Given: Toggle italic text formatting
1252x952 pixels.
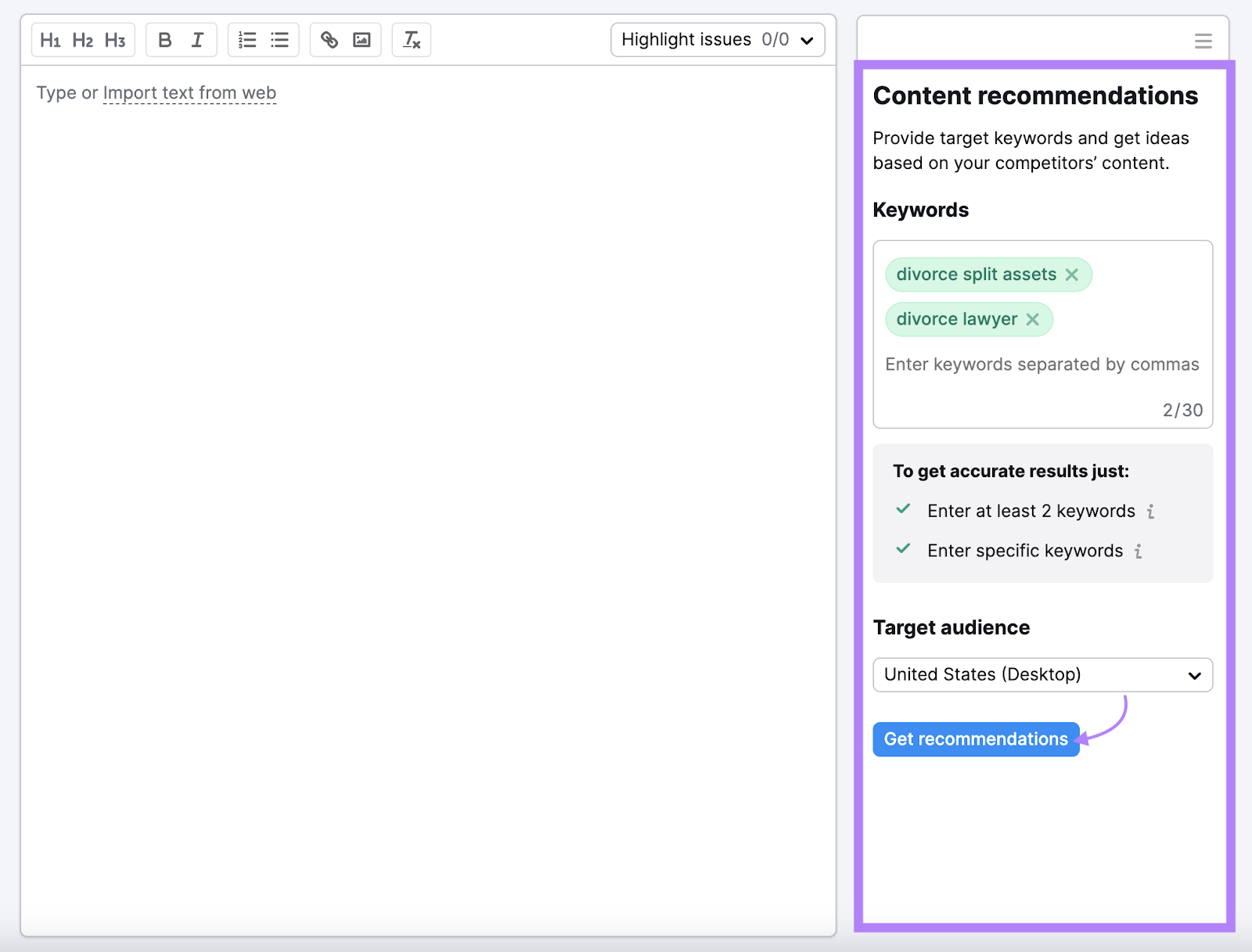Looking at the screenshot, I should tap(197, 39).
